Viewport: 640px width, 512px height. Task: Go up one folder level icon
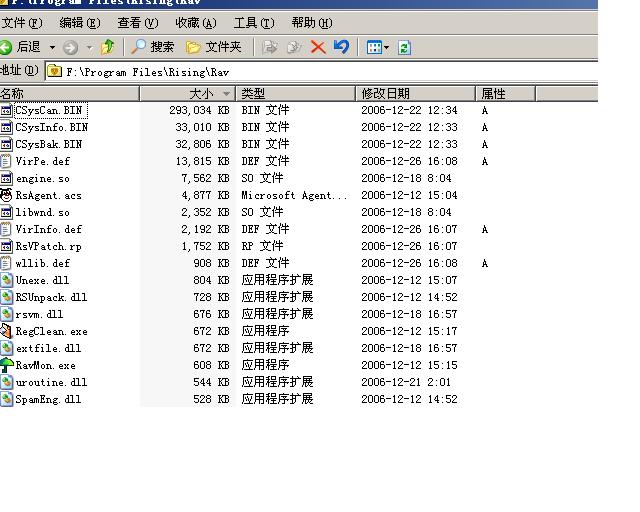pyautogui.click(x=108, y=47)
